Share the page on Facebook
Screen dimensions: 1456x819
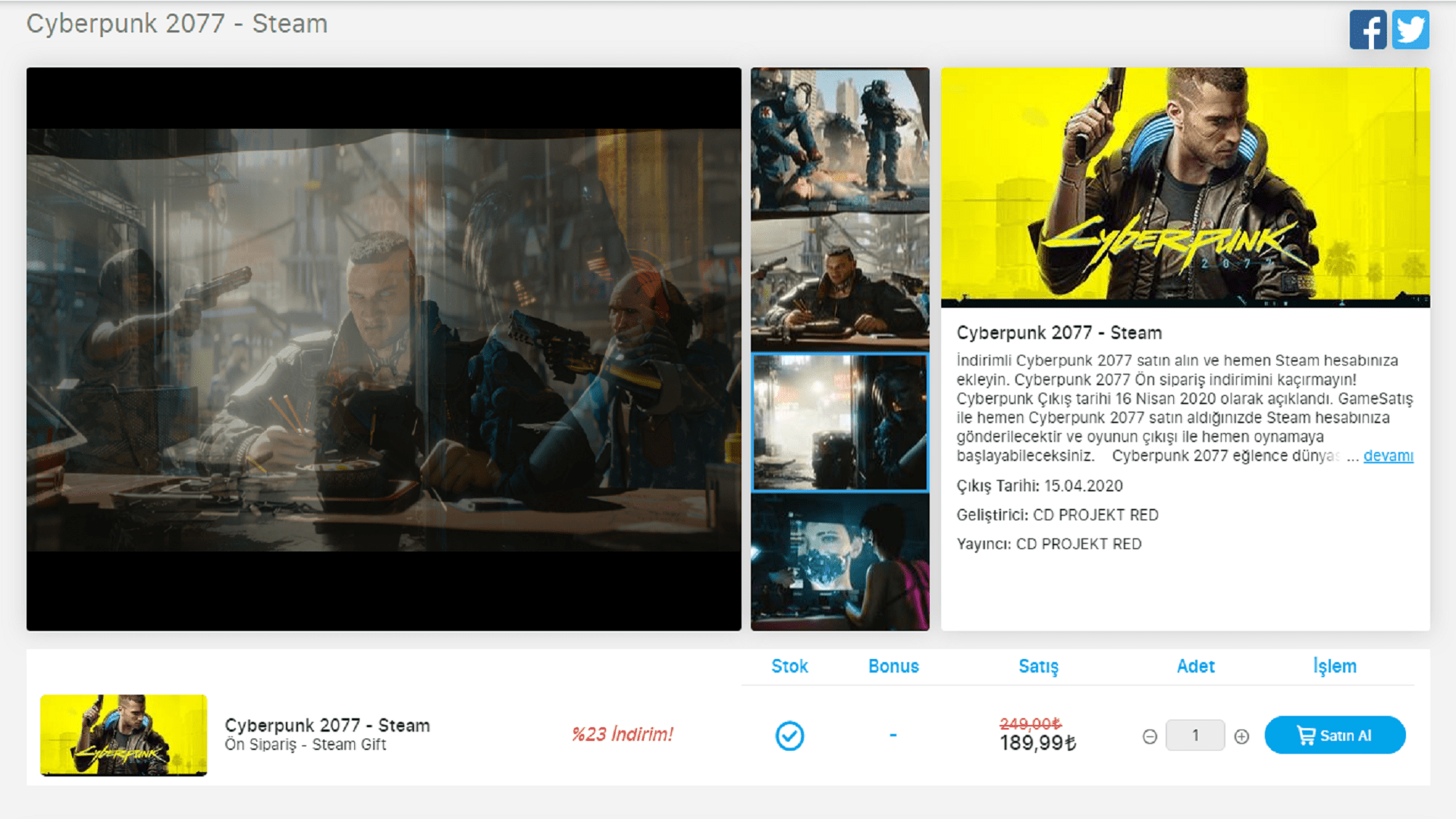point(1367,30)
